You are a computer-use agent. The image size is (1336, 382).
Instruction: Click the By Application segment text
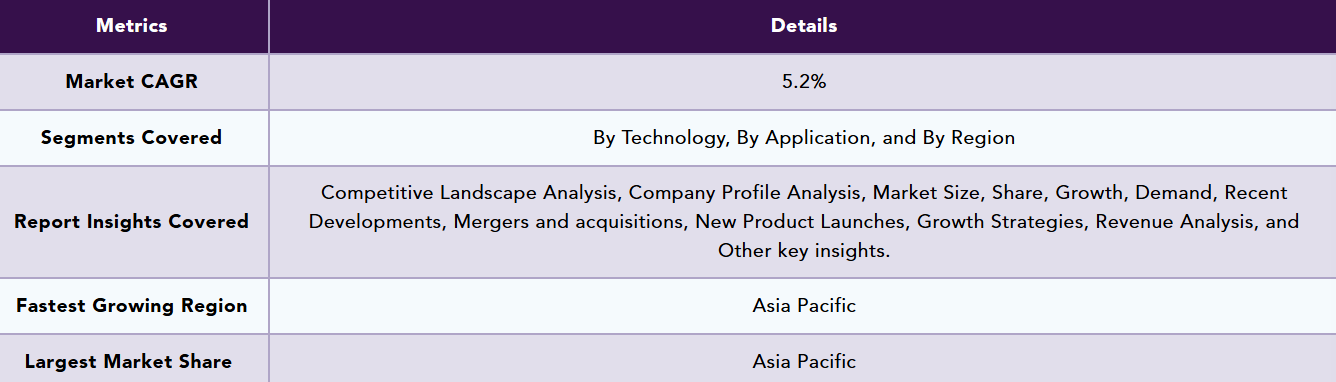click(x=805, y=138)
